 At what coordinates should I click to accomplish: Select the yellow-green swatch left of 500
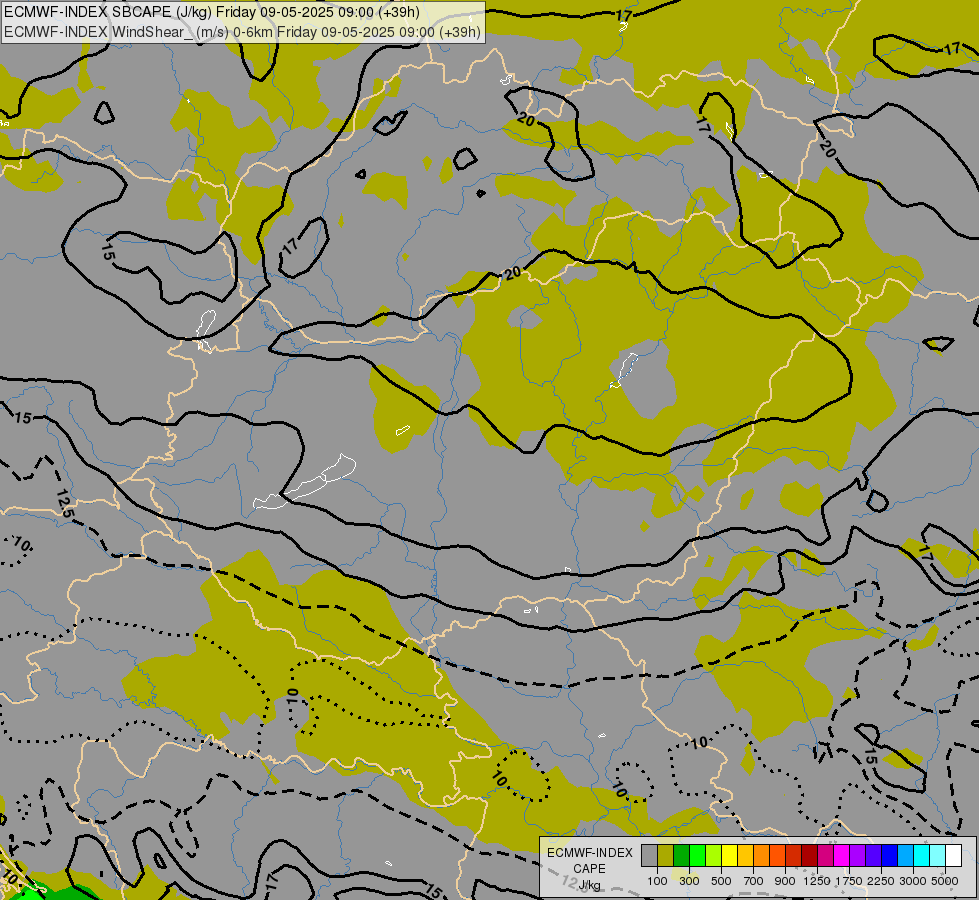pyautogui.click(x=714, y=855)
